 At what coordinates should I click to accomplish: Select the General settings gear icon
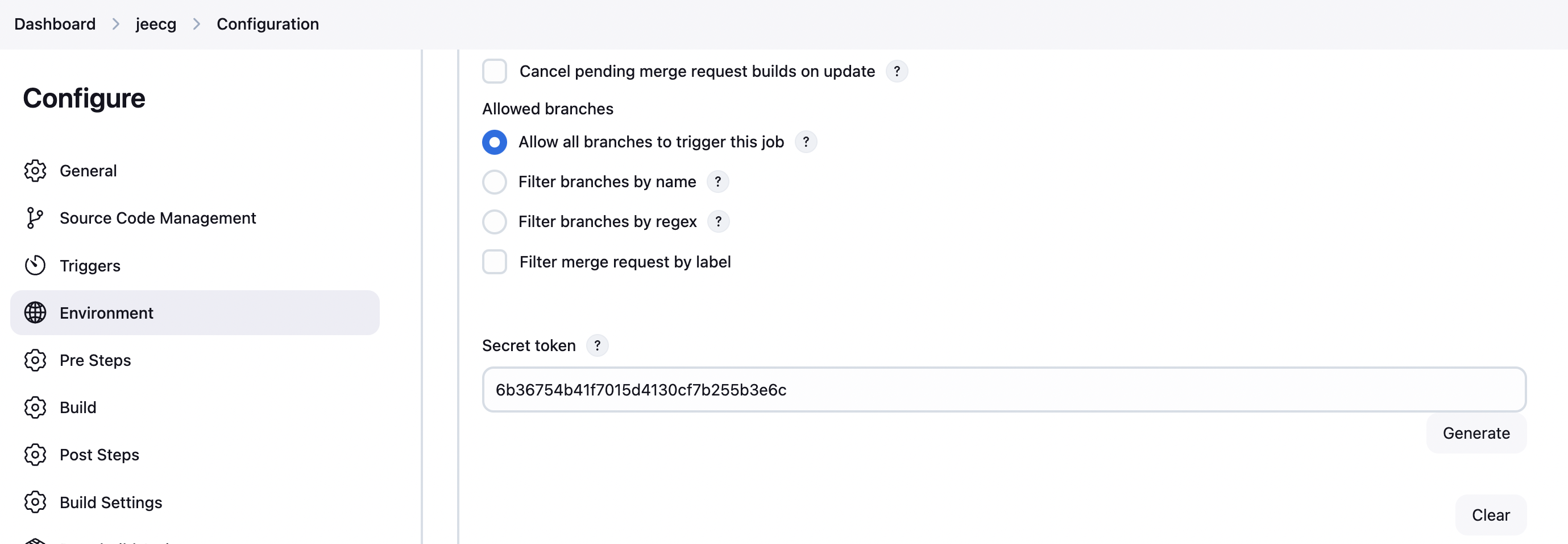[x=35, y=171]
